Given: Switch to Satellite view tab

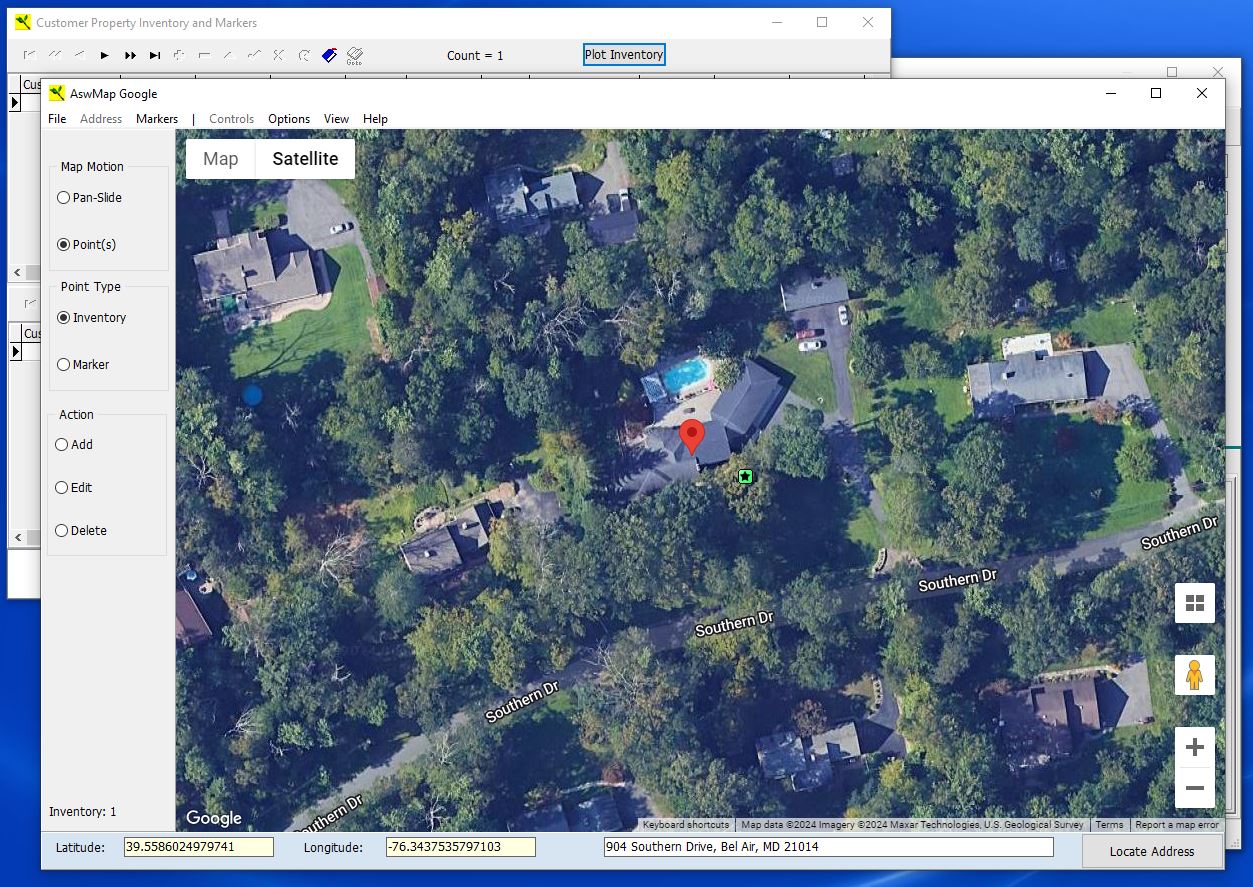Looking at the screenshot, I should 305,159.
